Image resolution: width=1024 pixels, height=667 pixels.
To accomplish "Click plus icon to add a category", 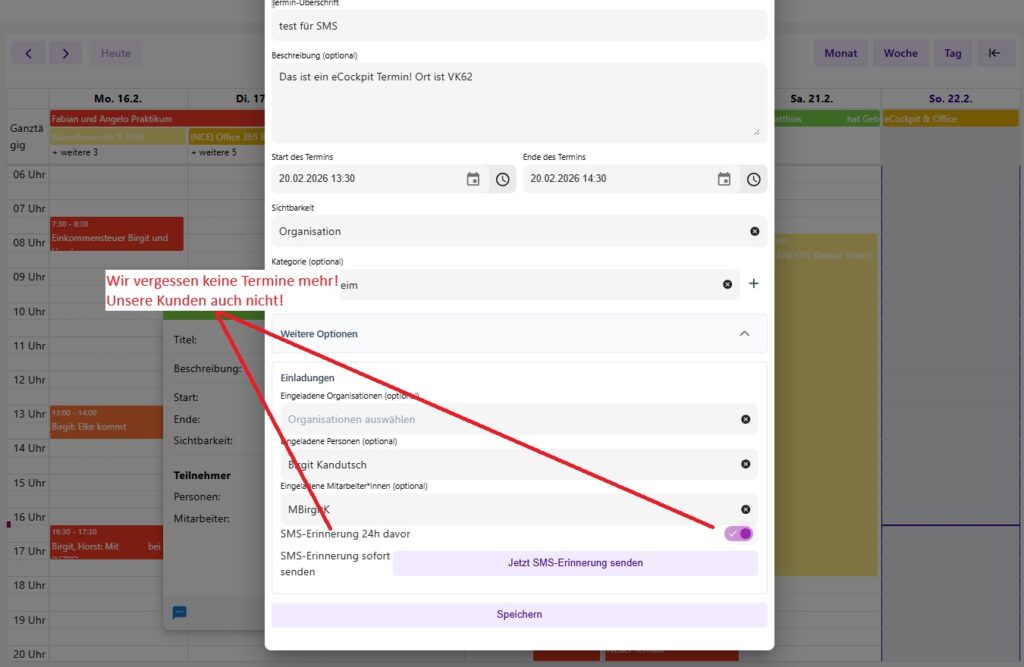I will pos(754,284).
